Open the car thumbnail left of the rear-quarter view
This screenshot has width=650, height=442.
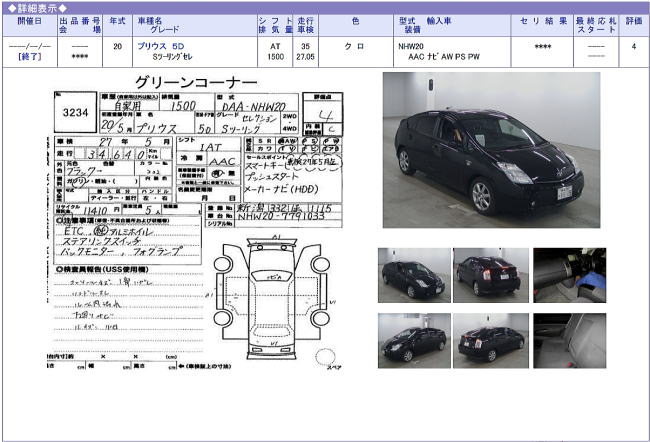click(414, 341)
